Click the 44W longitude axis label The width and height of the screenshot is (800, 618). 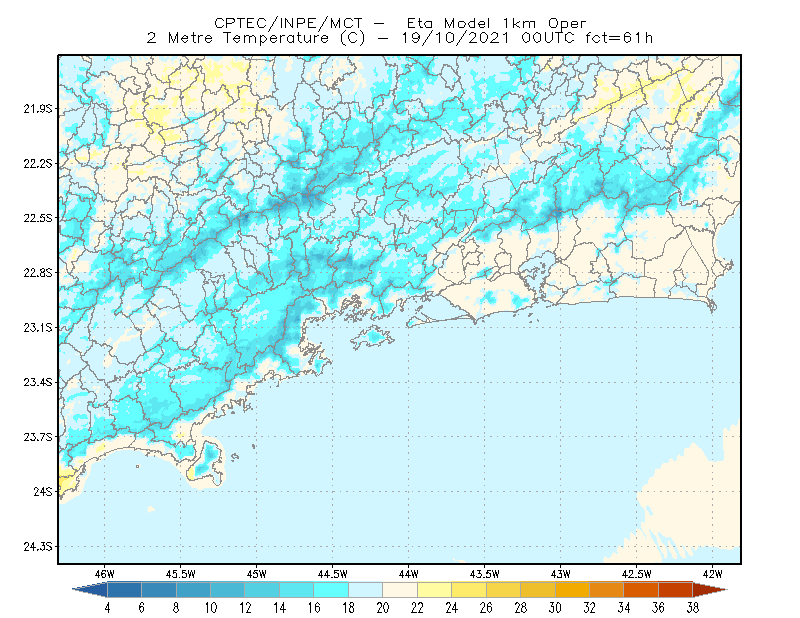click(x=409, y=574)
